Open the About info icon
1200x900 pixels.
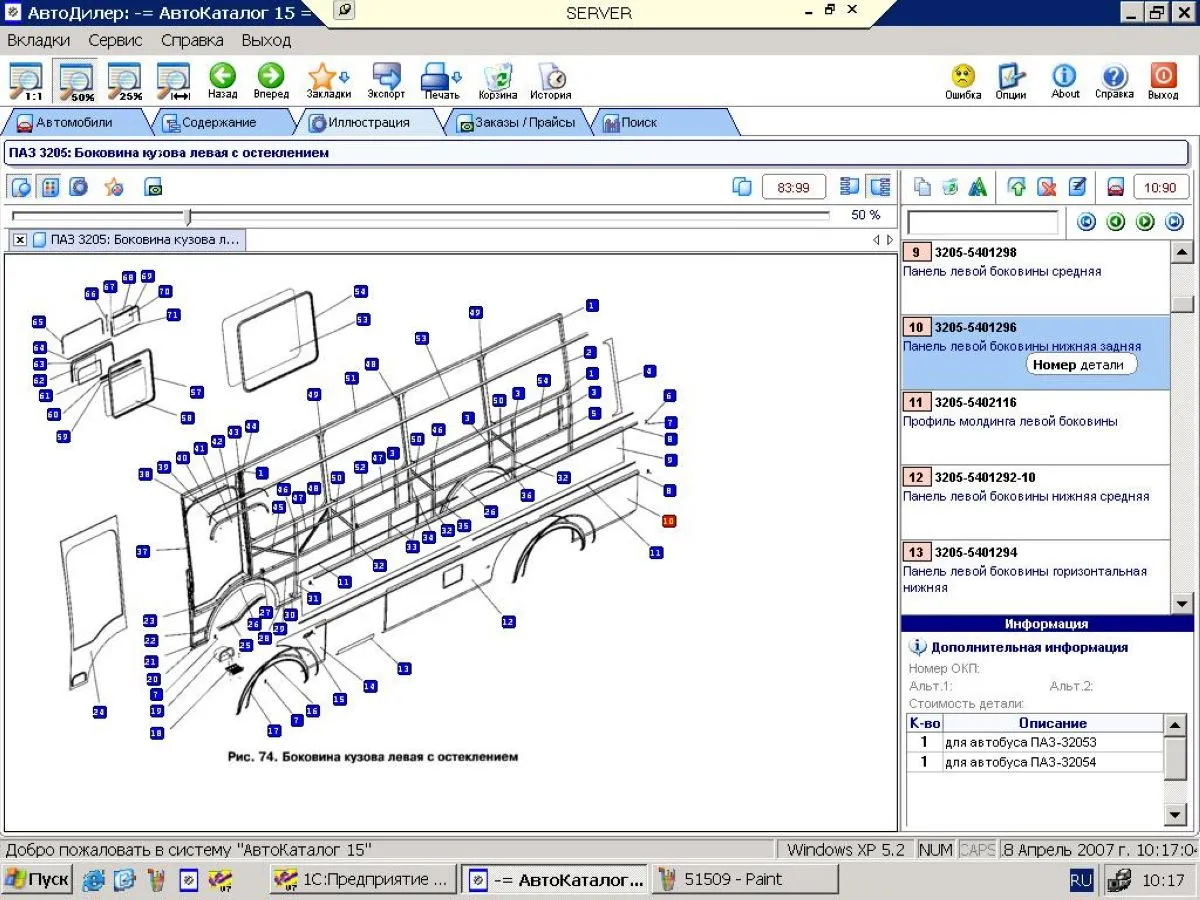pyautogui.click(x=1065, y=81)
